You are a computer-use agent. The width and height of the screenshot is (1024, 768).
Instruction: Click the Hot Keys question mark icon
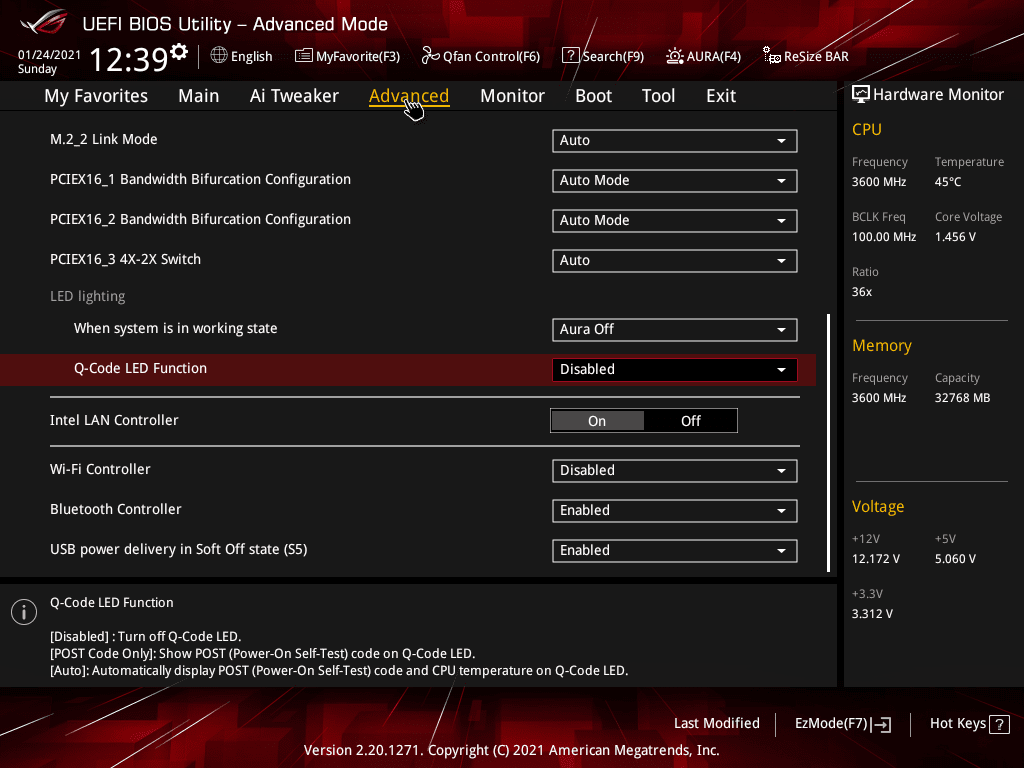[999, 724]
